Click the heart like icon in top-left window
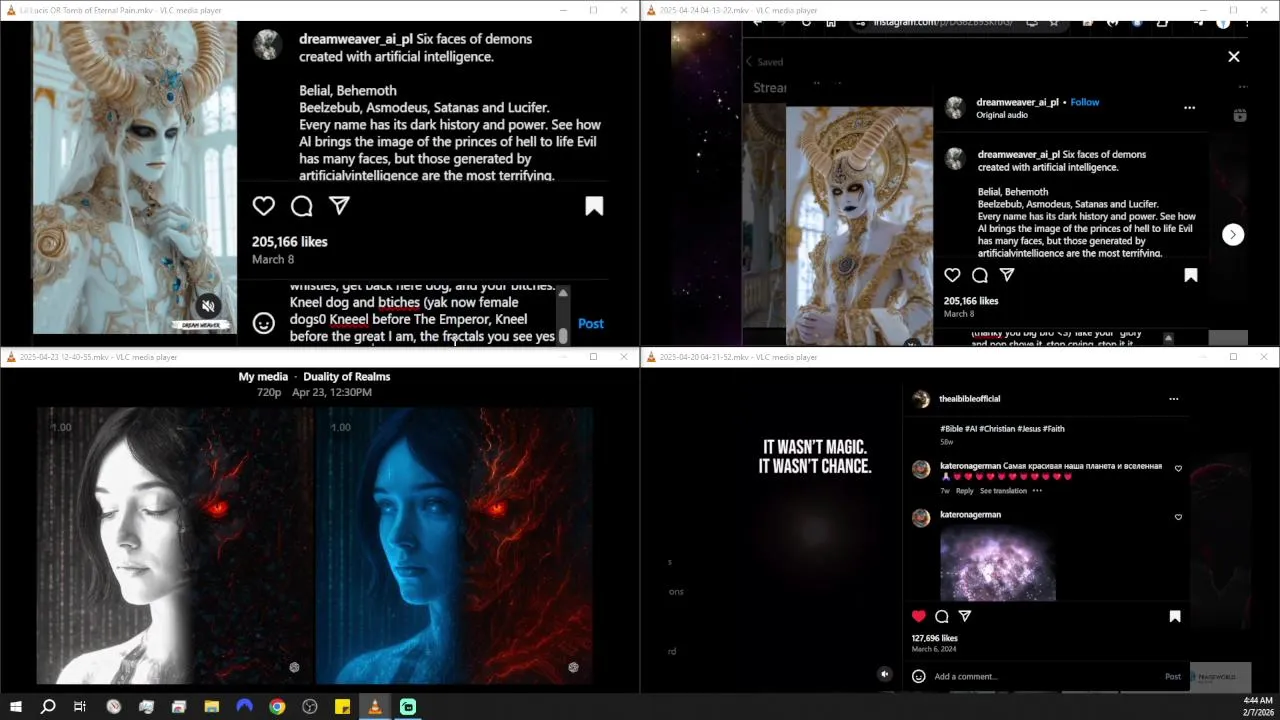This screenshot has height=720, width=1280. point(263,206)
